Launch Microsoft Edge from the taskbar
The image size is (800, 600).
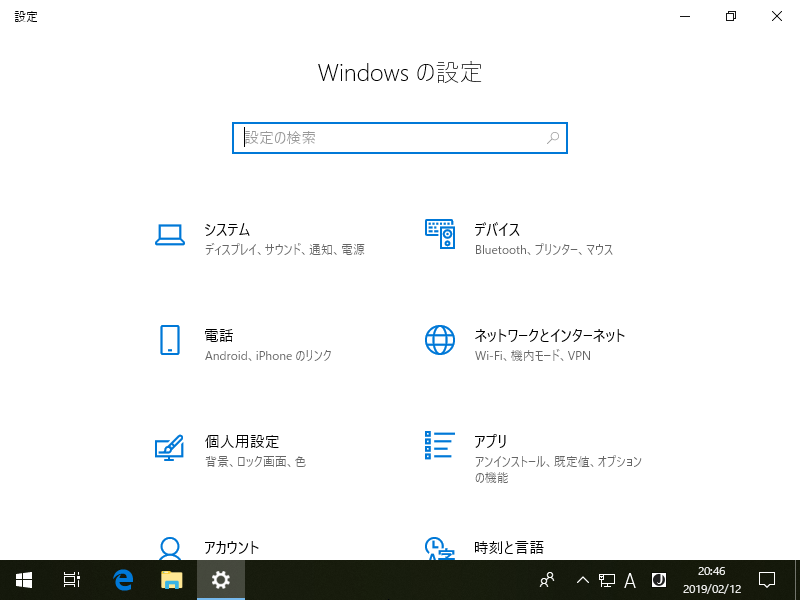tap(122, 580)
